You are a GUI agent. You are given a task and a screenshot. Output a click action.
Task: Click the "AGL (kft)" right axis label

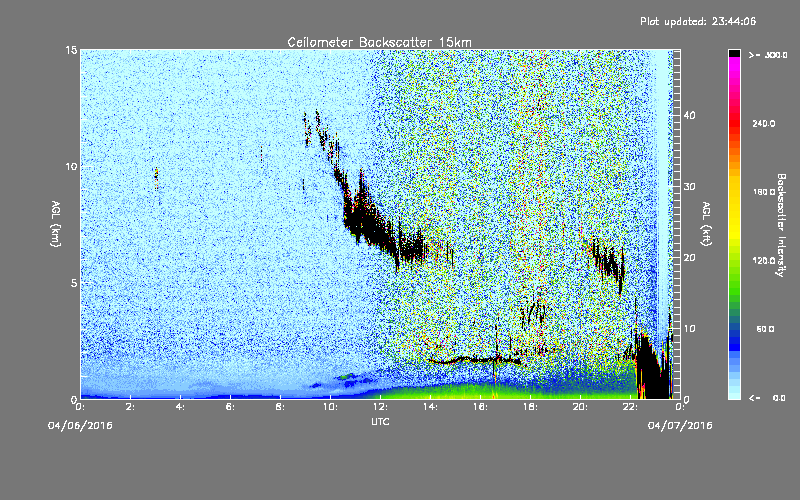[x=706, y=223]
